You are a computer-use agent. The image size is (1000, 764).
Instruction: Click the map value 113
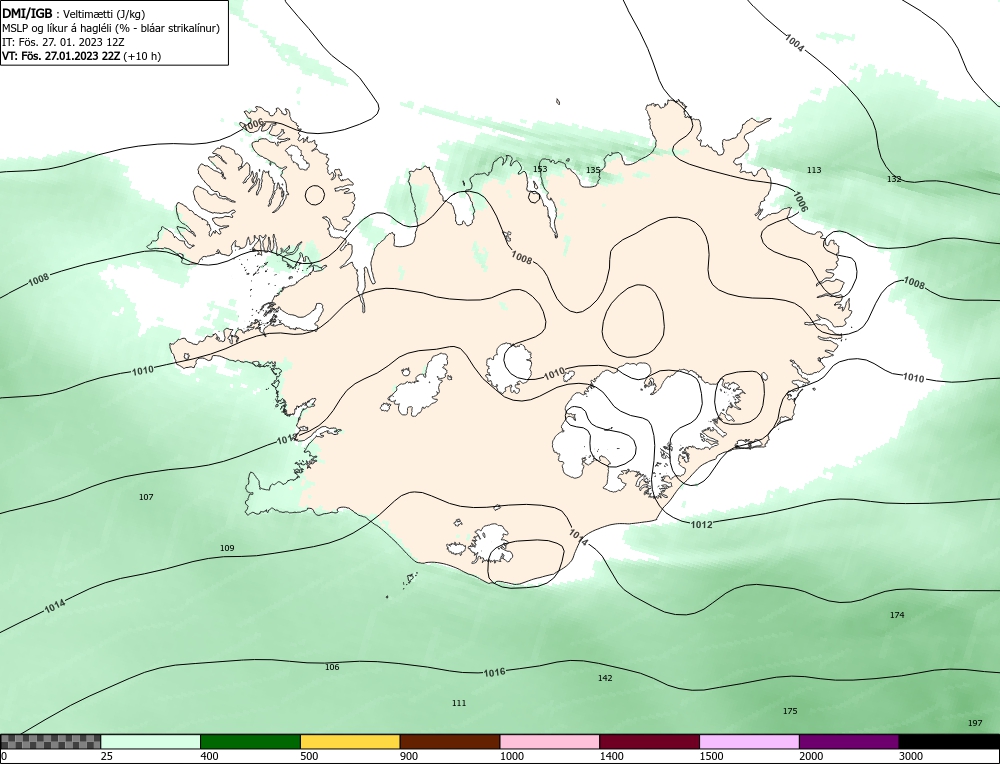[814, 170]
